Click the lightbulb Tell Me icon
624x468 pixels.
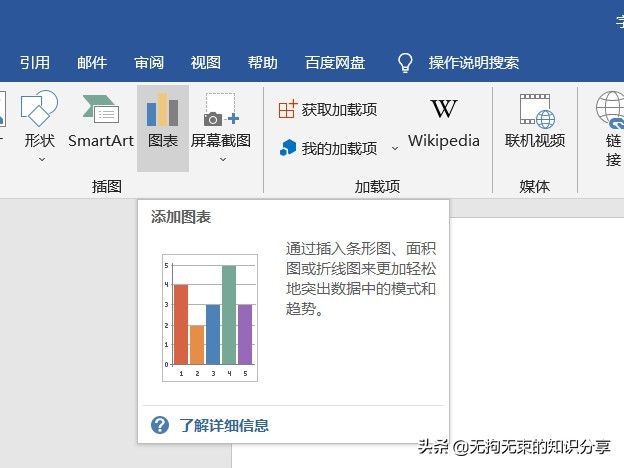[405, 63]
